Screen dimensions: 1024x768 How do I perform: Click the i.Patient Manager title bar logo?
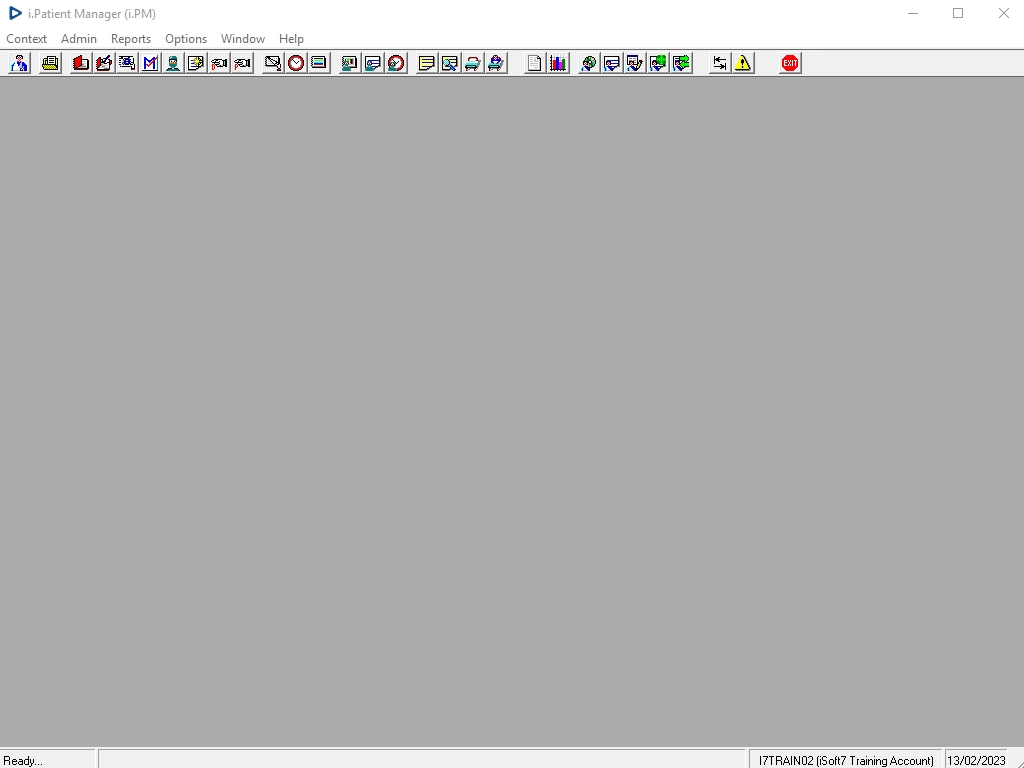(15, 13)
